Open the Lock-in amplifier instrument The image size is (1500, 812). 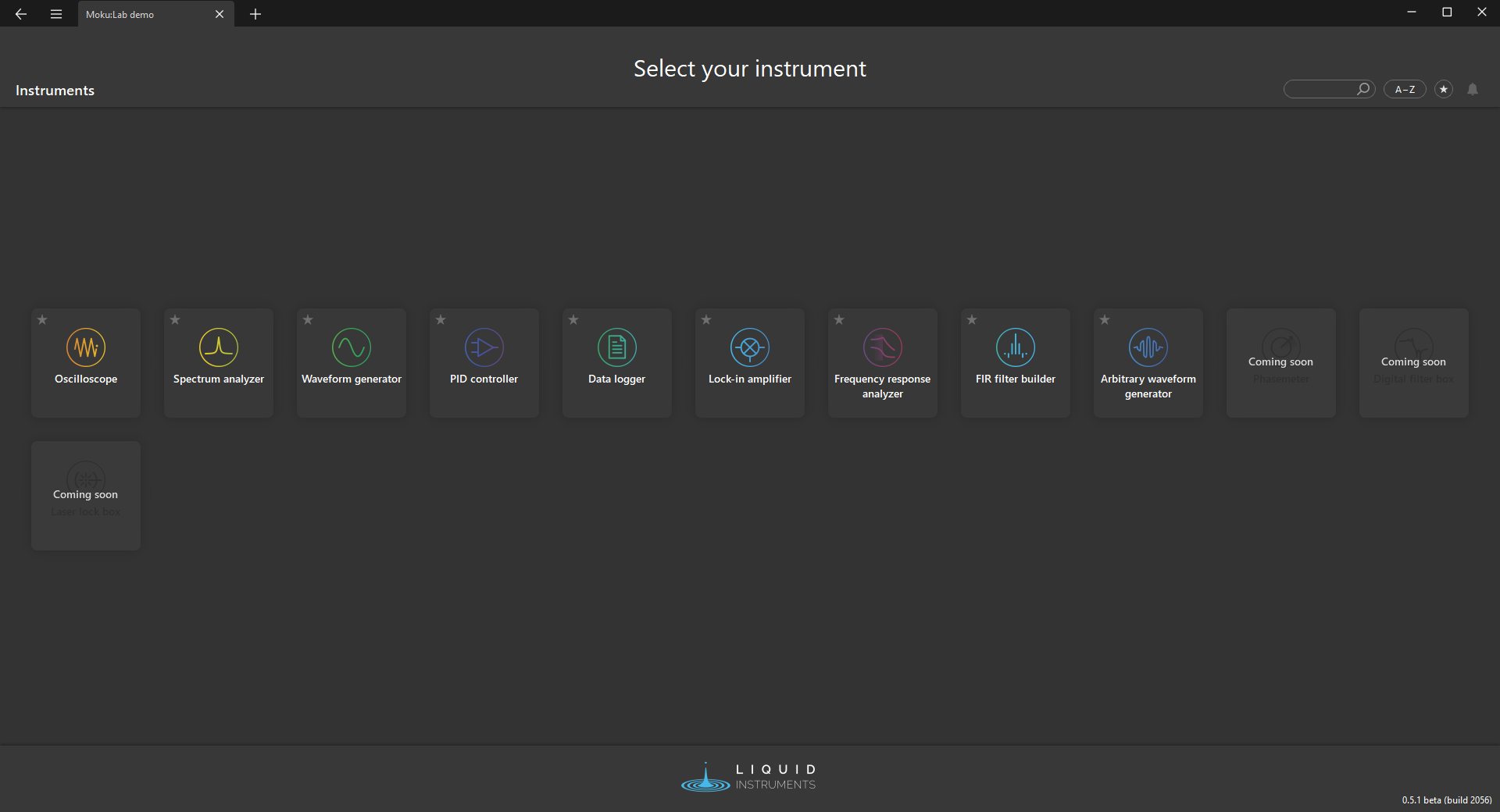[x=750, y=348]
